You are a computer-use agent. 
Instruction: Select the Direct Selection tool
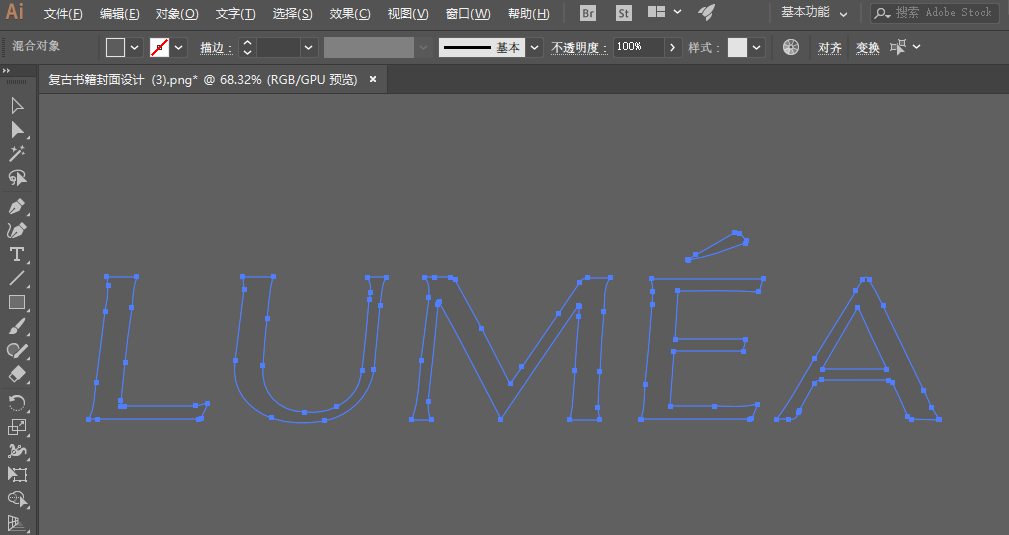point(17,130)
